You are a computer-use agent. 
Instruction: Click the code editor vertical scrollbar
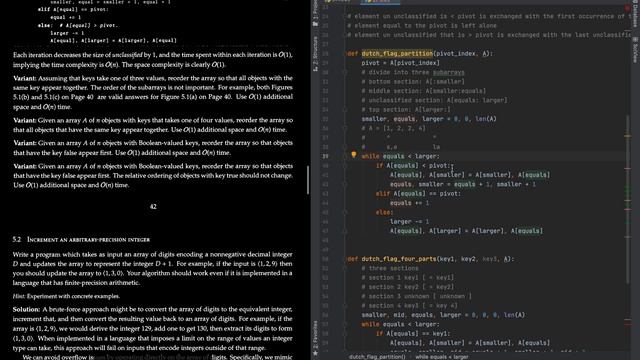click(x=628, y=200)
